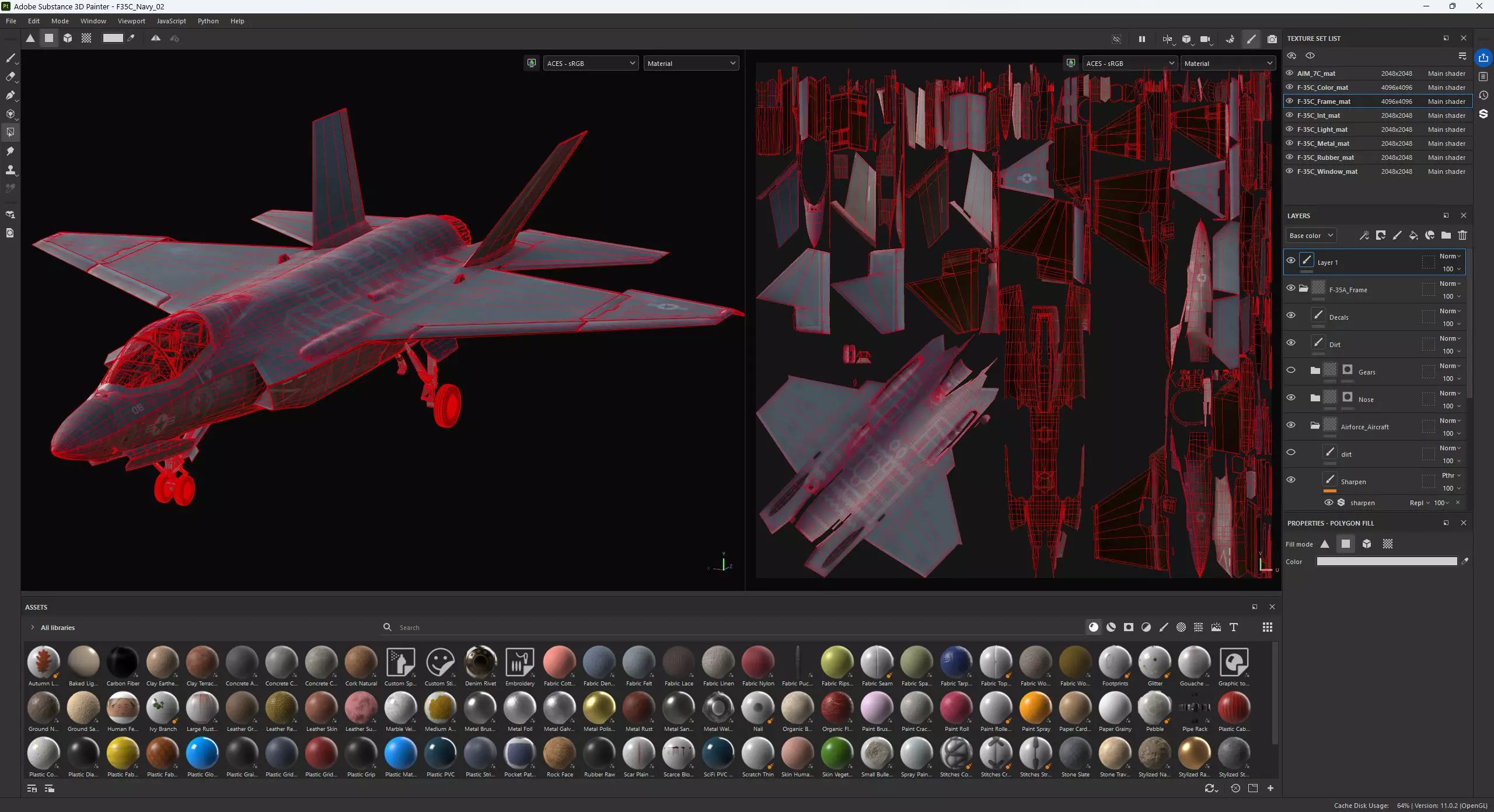Image resolution: width=1494 pixels, height=812 pixels.
Task: Click the Add folder icon in Layers
Action: point(1446,236)
